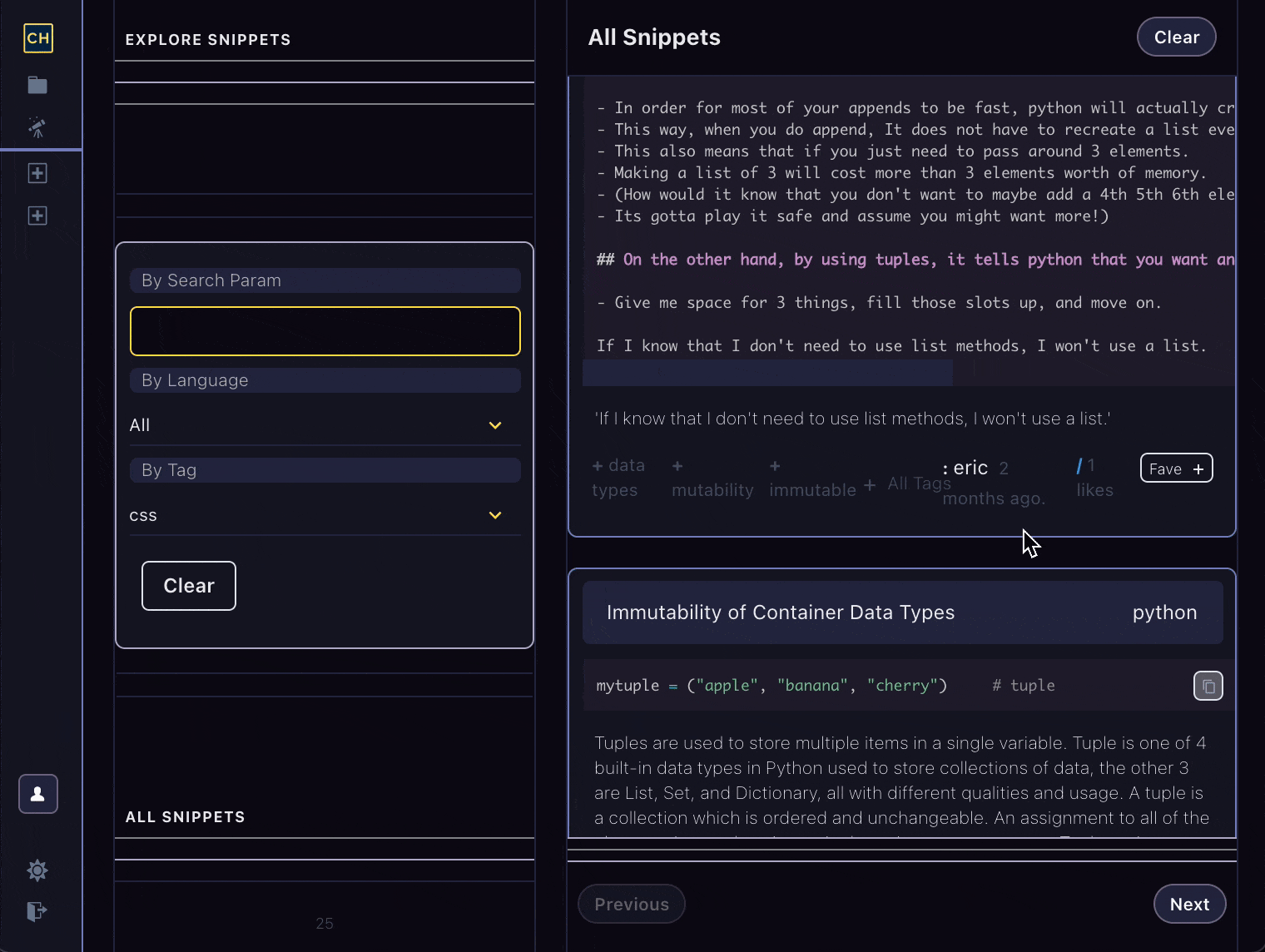Open the folder icon in the sidebar
The width and height of the screenshot is (1265, 952).
(x=37, y=85)
